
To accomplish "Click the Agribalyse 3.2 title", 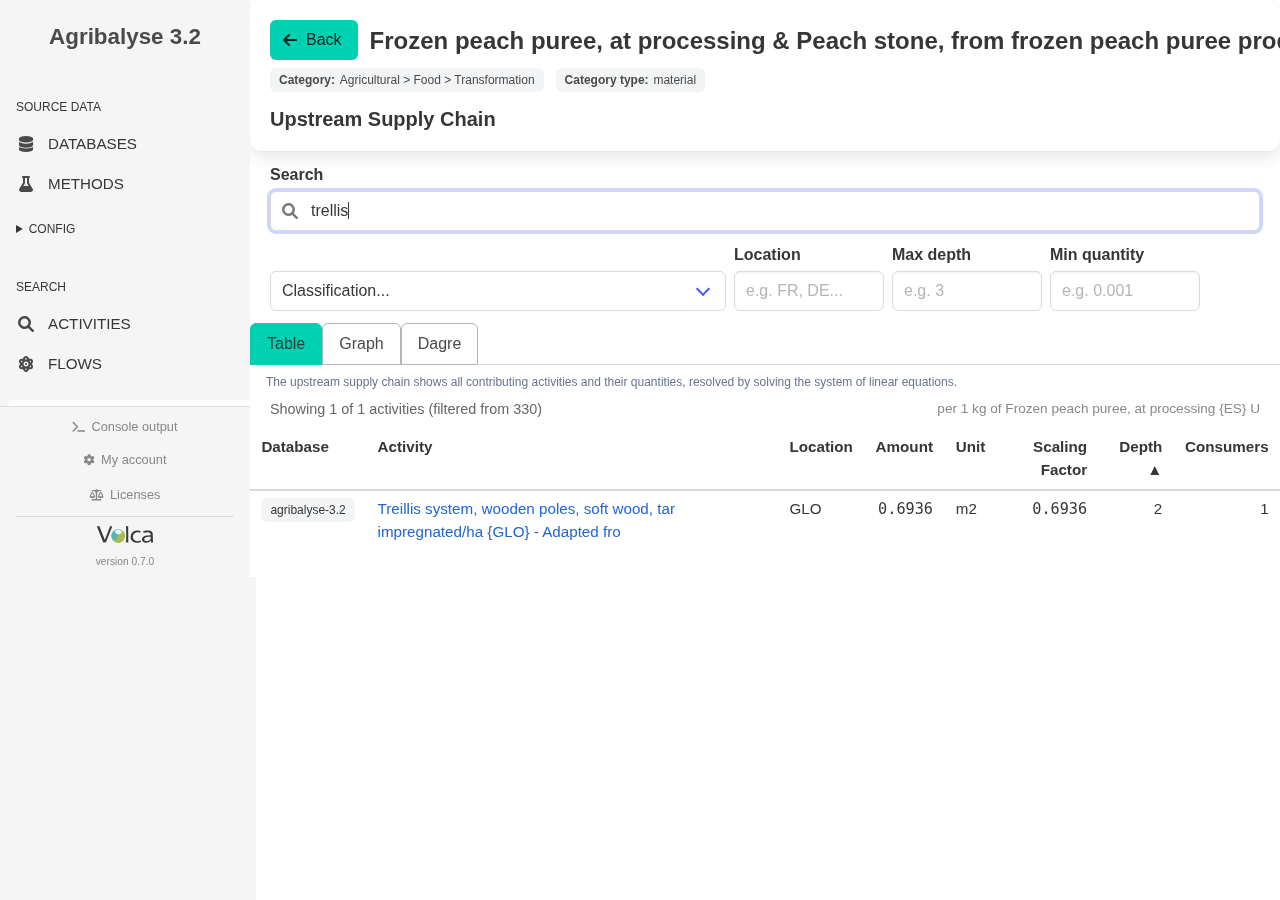I will tap(125, 37).
